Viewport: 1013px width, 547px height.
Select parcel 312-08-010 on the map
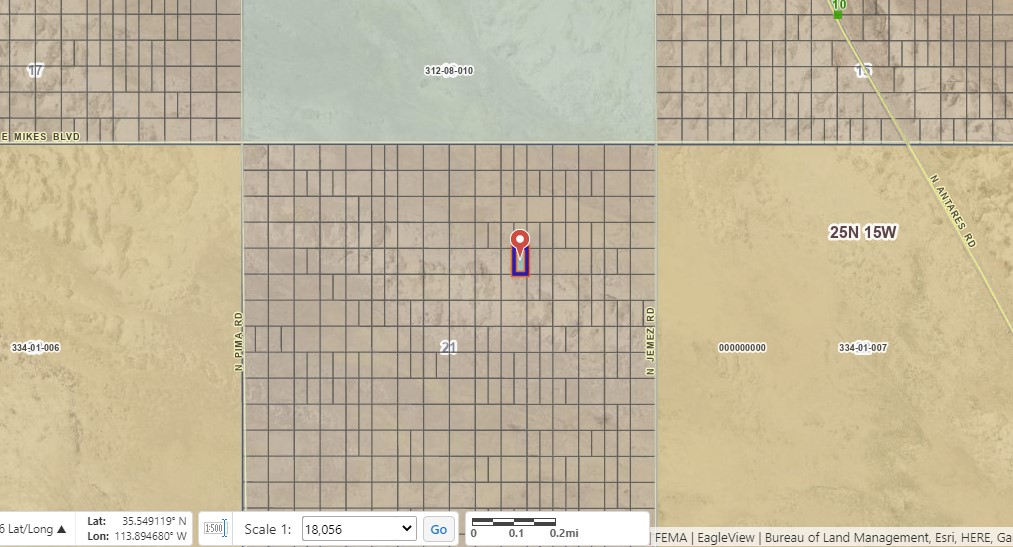coord(448,71)
